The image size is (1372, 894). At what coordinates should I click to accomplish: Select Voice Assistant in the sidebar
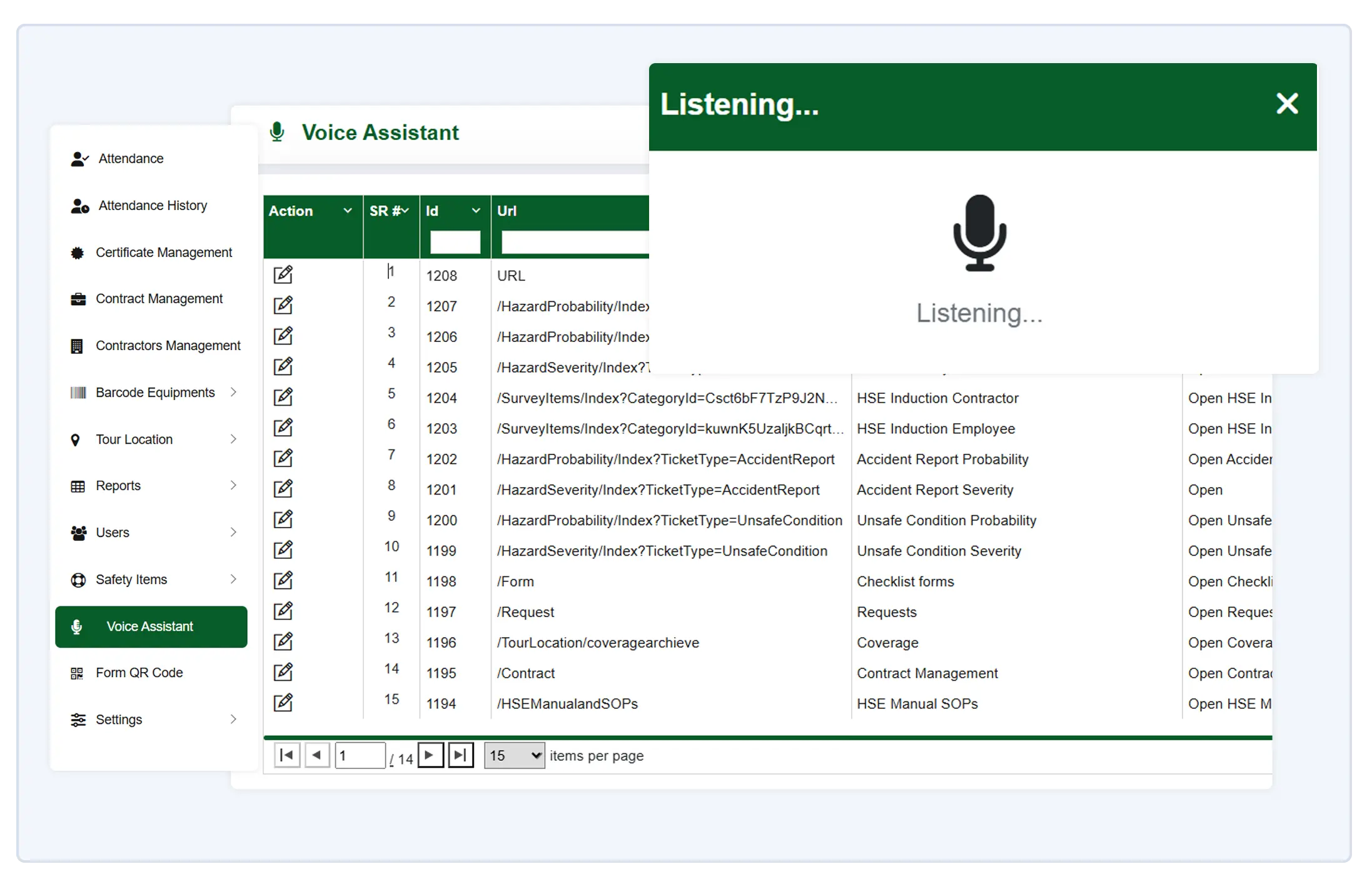coord(151,626)
